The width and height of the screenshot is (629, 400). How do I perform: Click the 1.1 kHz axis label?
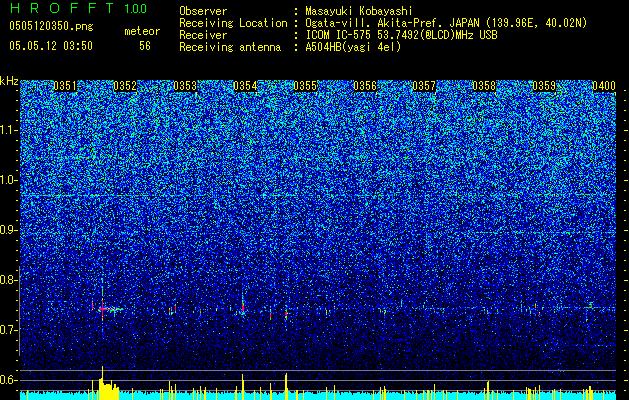(9, 130)
